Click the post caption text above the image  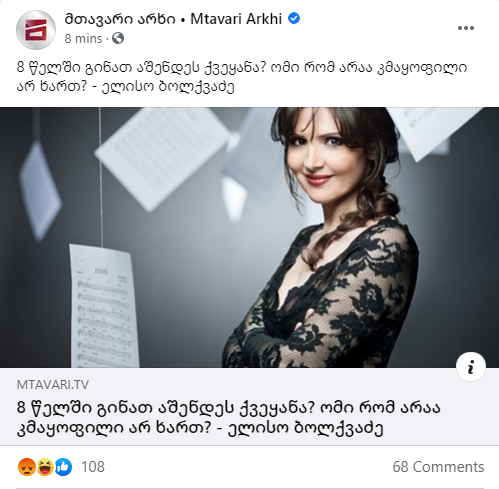point(242,77)
